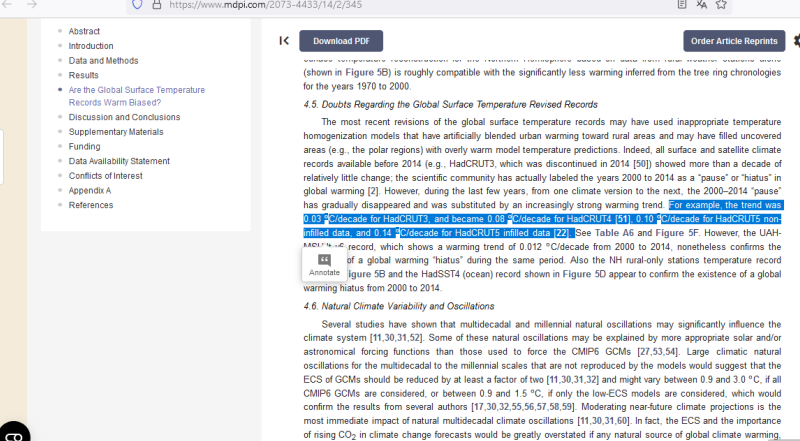
Task: Open the translate page icon
Action: pos(702,4)
